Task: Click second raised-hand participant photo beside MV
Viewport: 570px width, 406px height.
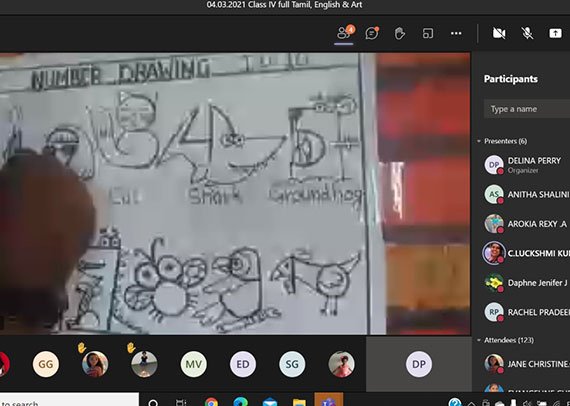Action: (x=144, y=364)
